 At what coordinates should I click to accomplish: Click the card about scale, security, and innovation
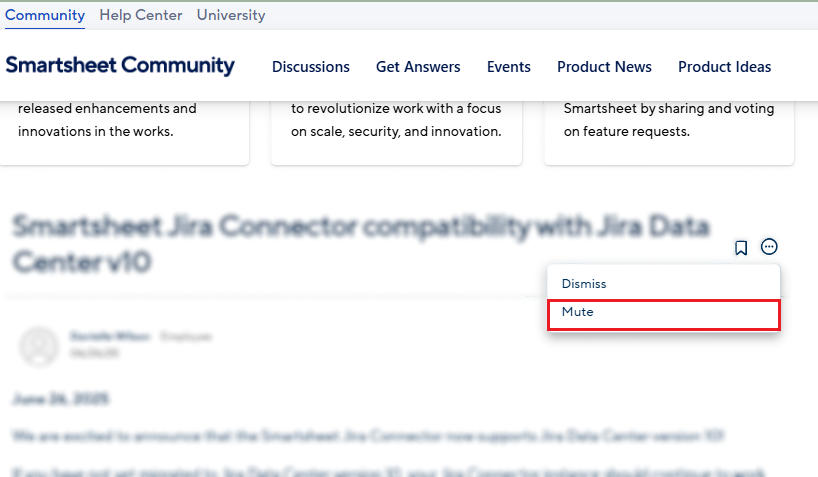pos(396,133)
